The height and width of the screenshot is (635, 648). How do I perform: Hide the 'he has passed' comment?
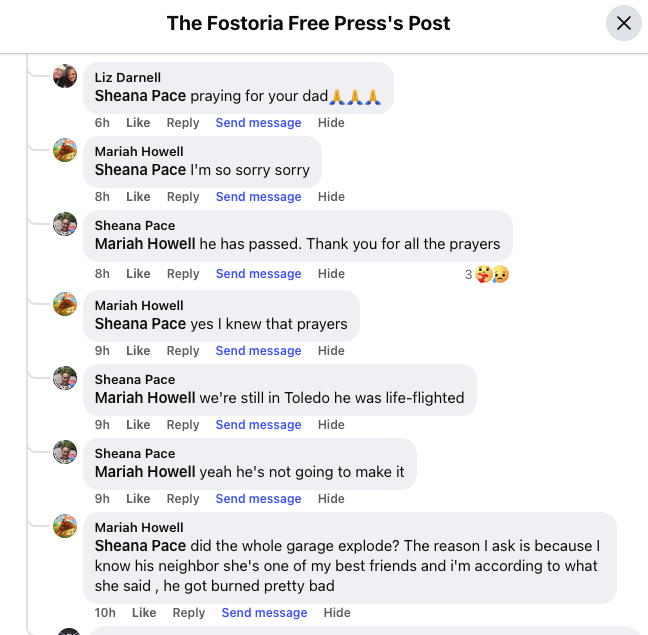point(331,274)
